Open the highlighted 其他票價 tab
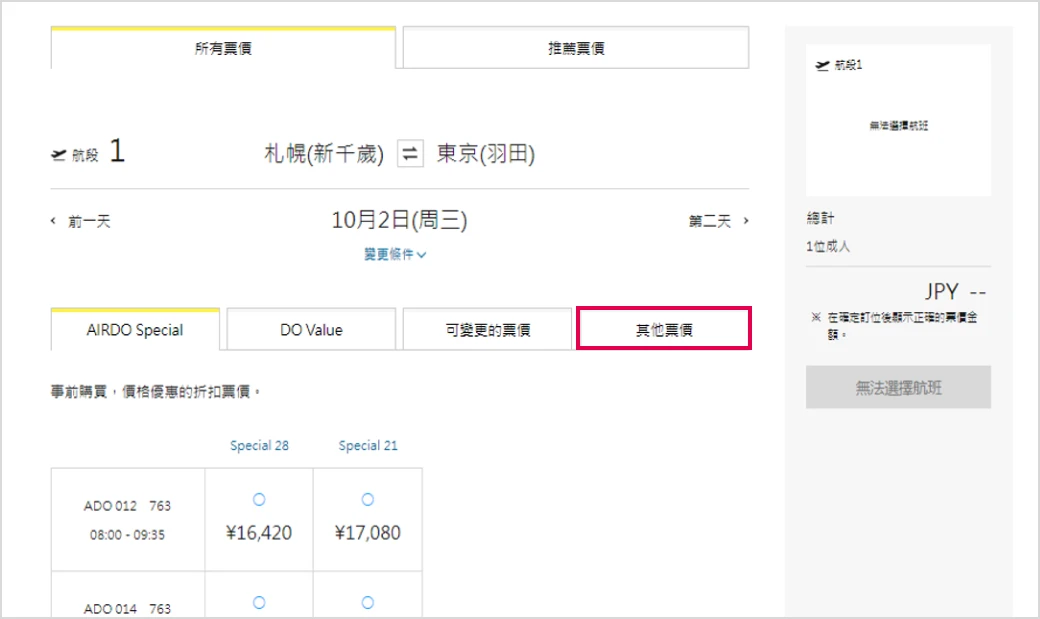Screen dimensions: 1040x619 click(x=664, y=328)
